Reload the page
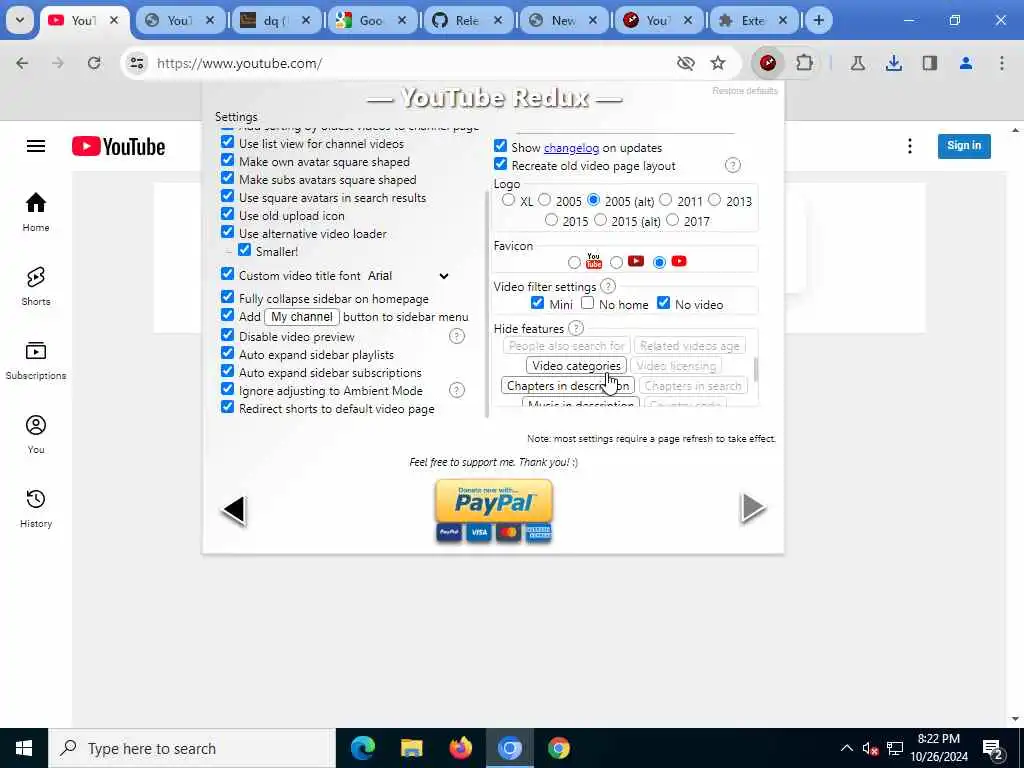Screen dimensions: 1024x768 (94, 63)
